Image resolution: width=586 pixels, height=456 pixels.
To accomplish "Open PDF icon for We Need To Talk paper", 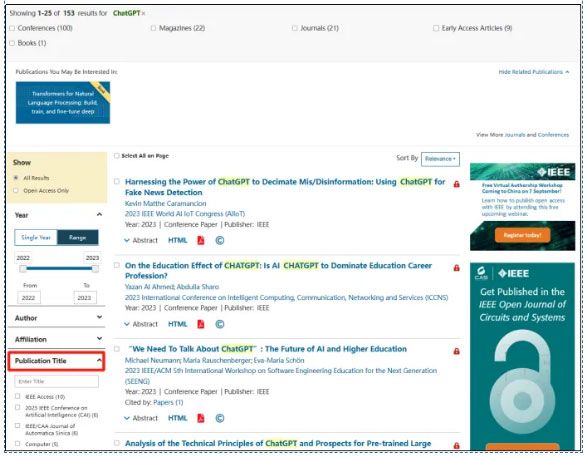I will coord(201,418).
